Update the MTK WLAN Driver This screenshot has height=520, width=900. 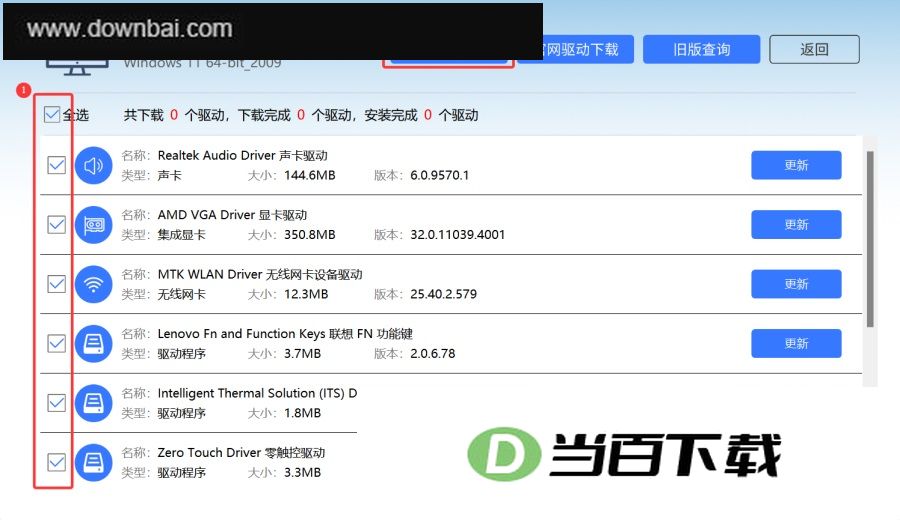[796, 284]
